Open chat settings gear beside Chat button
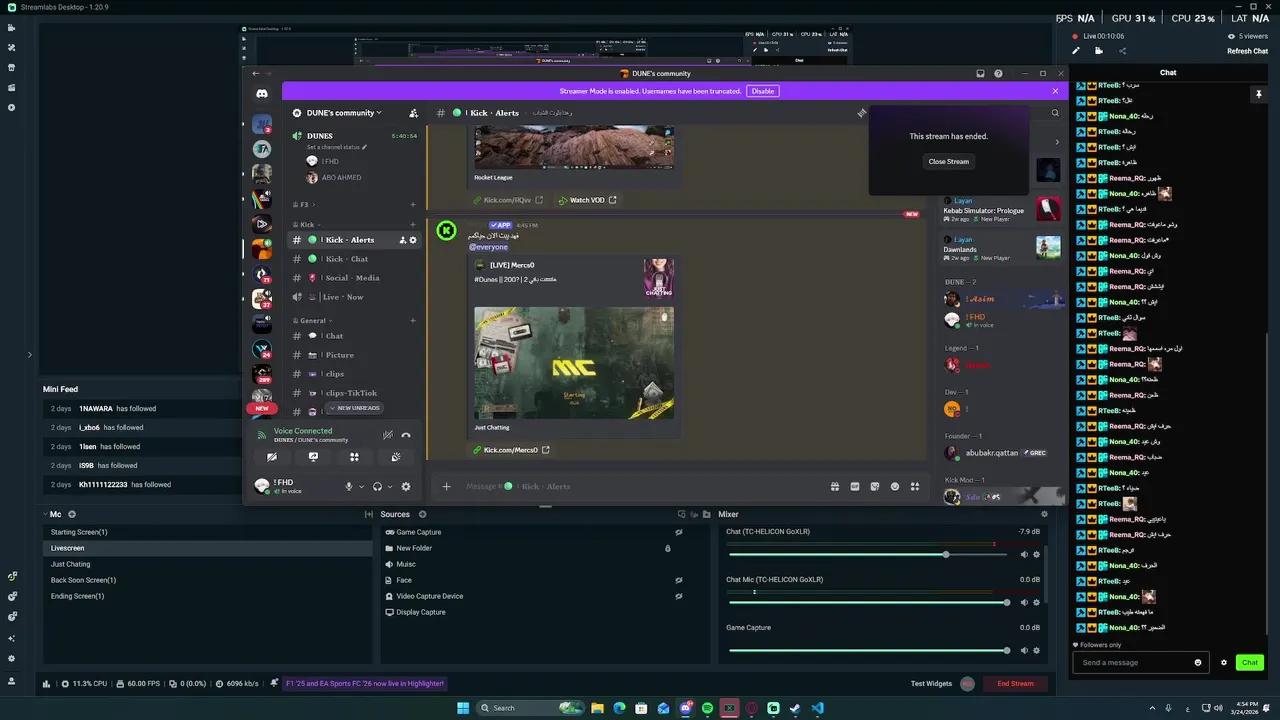Image resolution: width=1280 pixels, height=720 pixels. pyautogui.click(x=1223, y=662)
